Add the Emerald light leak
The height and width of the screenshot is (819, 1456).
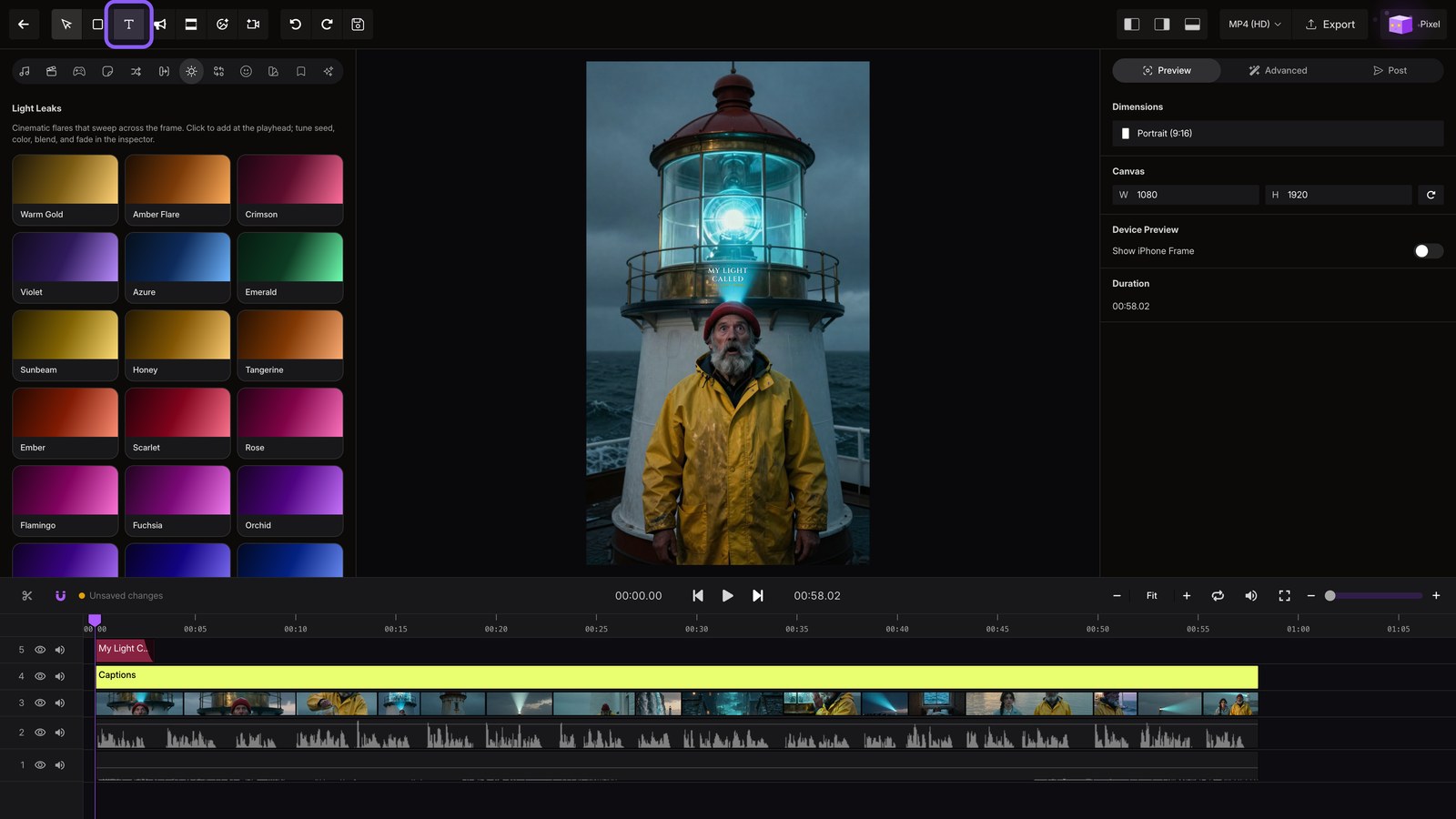(290, 268)
